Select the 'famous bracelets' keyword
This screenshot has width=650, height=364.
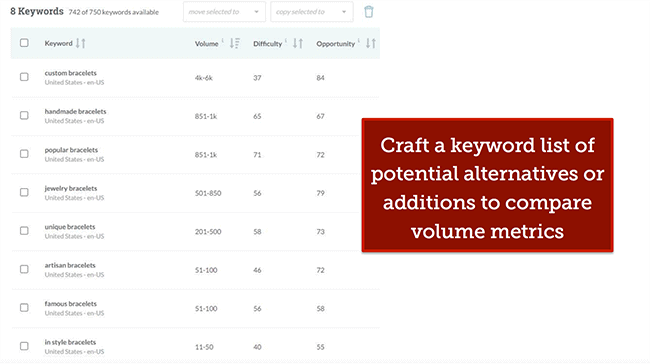click(70, 304)
